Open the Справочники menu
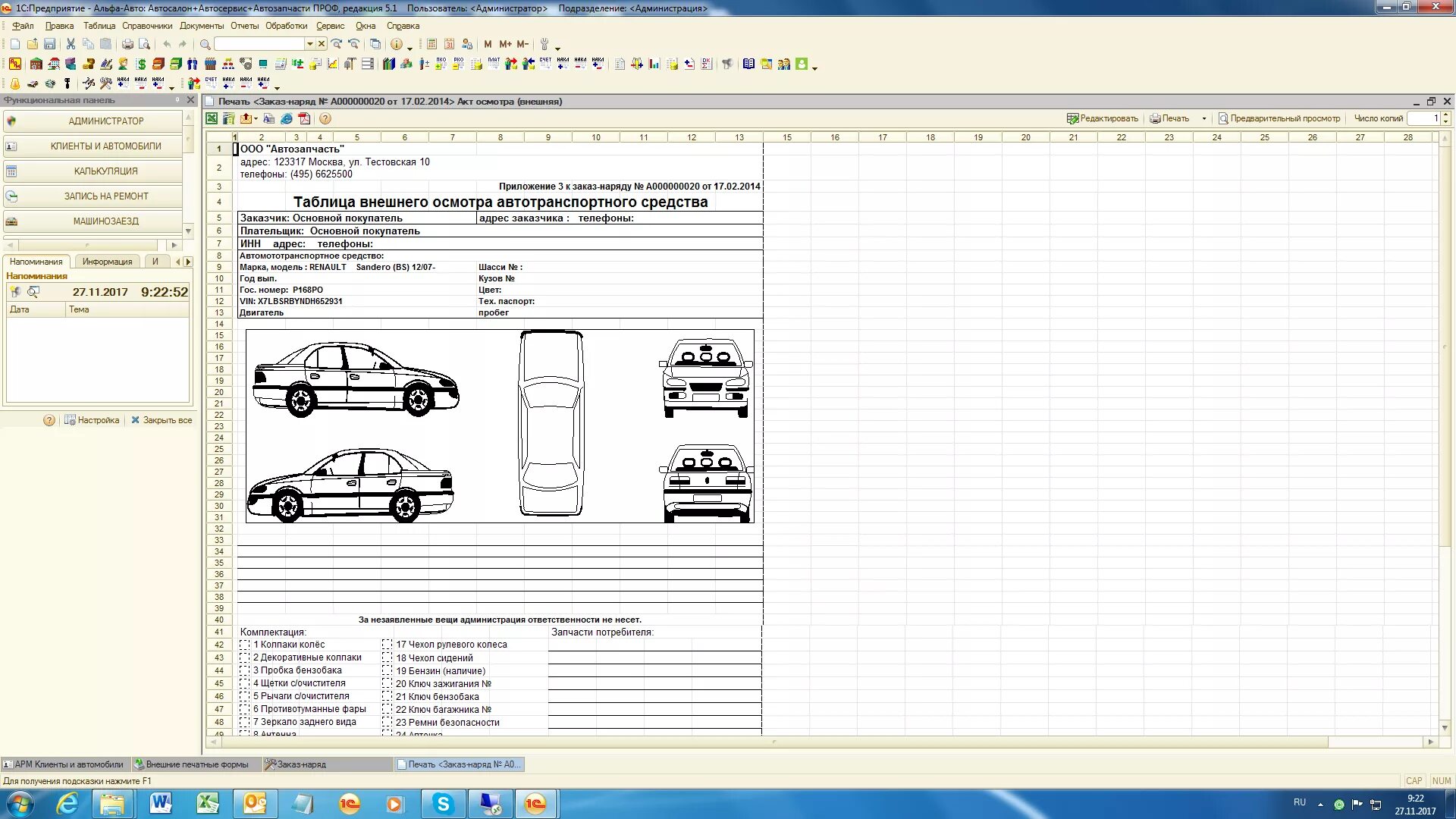Screen dimensions: 1456x819 [x=147, y=26]
